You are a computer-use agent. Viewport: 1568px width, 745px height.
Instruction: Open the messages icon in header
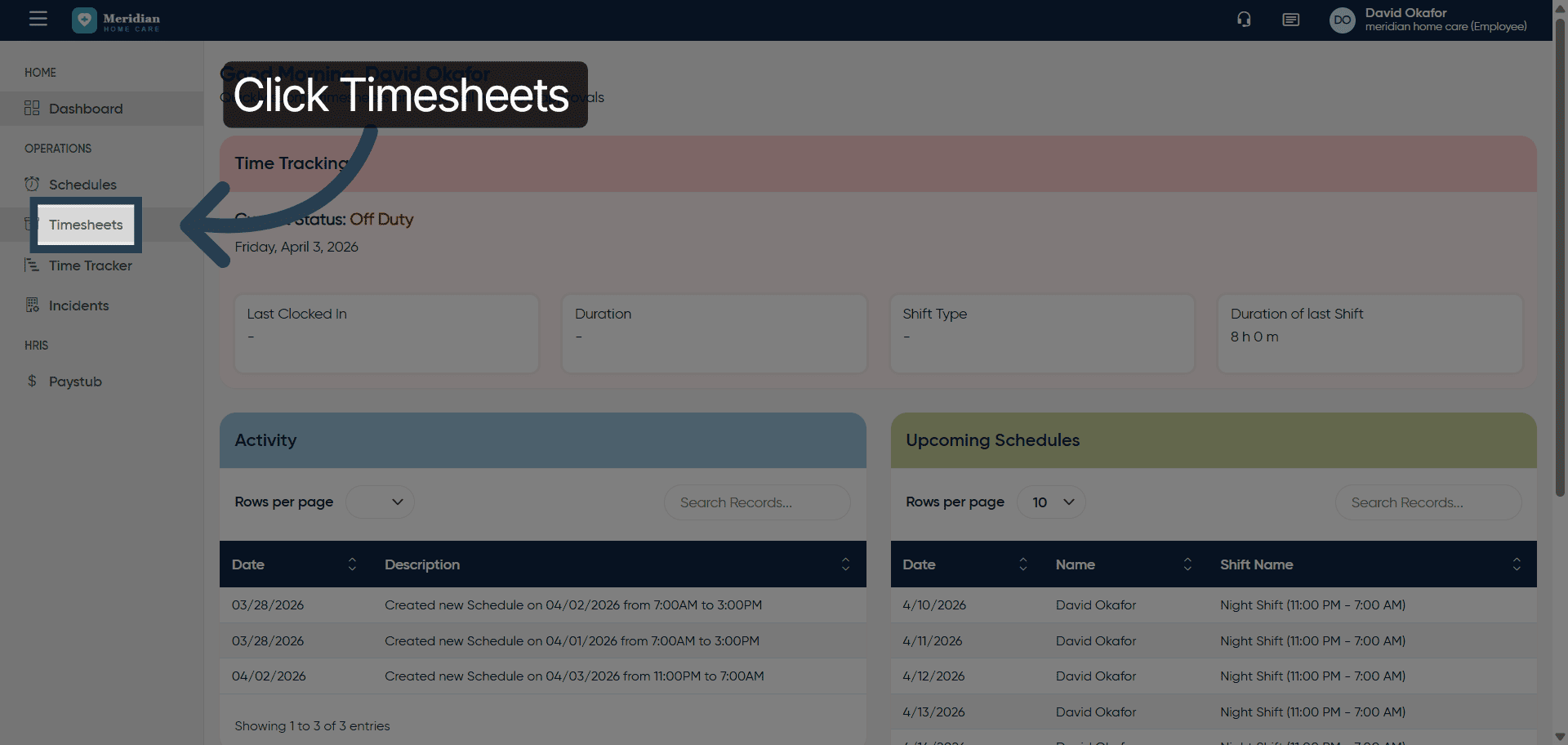pos(1290,20)
